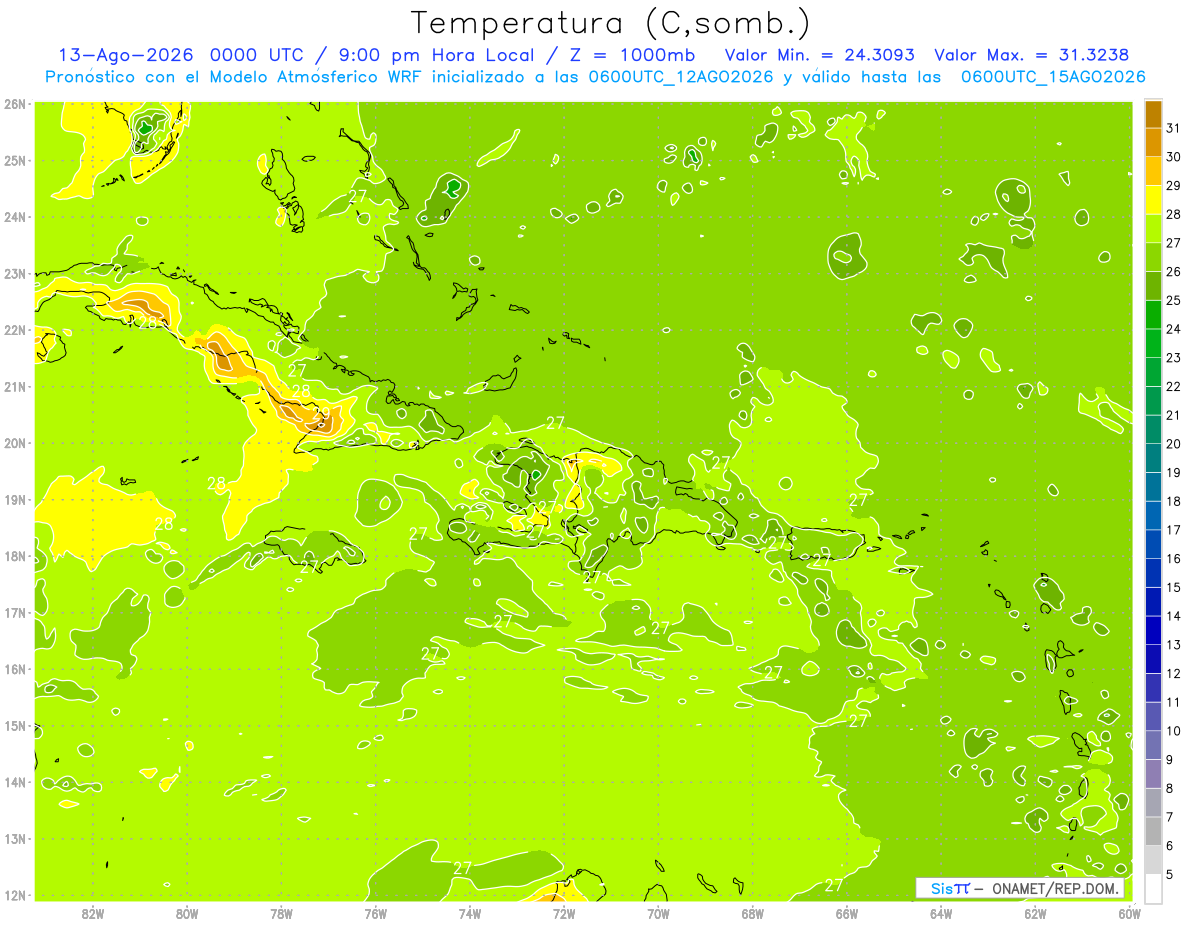The width and height of the screenshot is (1200, 927).
Task: Click the '29' label on the color bar scale
Action: (x=1173, y=186)
